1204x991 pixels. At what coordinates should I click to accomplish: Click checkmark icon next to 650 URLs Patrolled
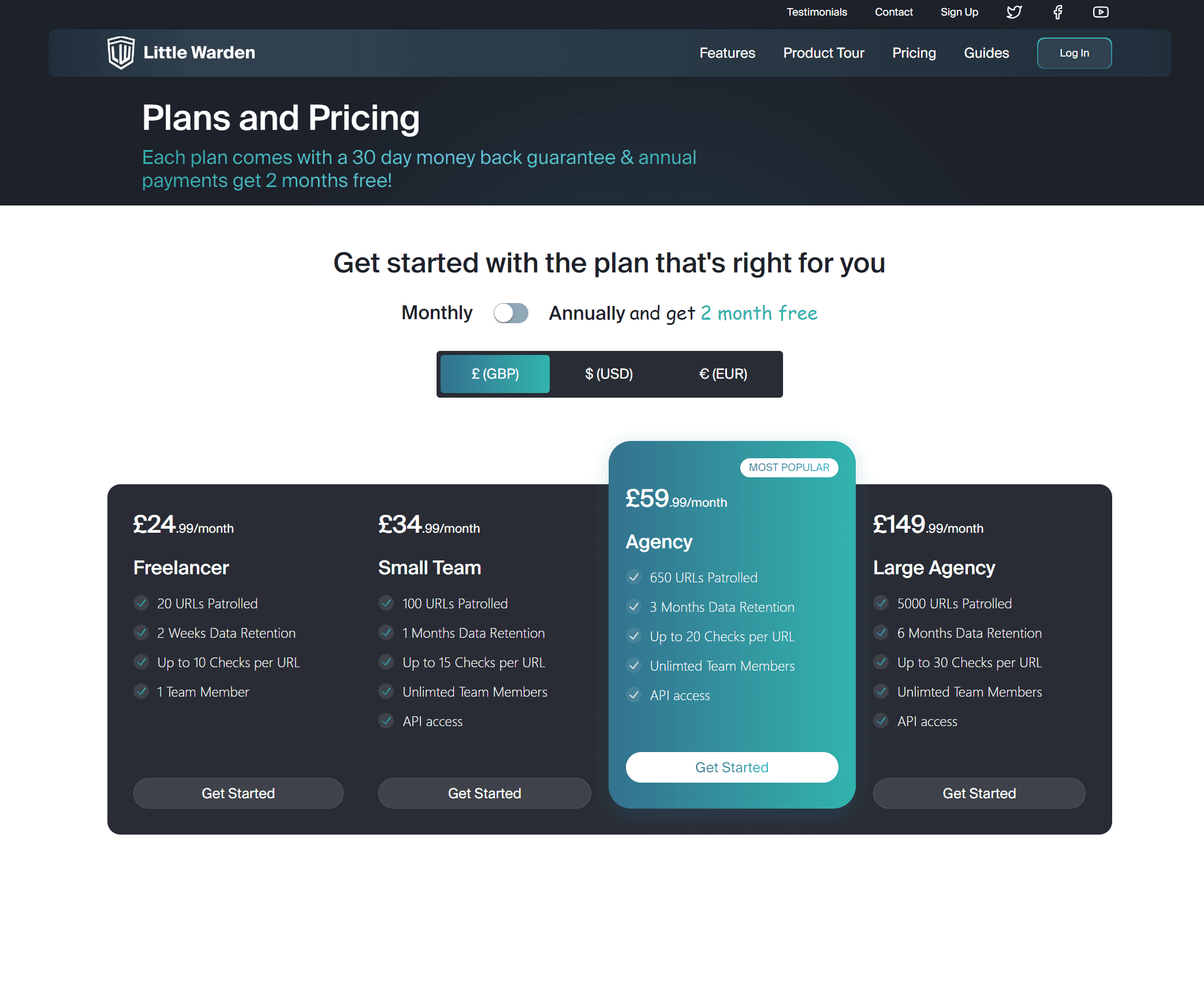[634, 577]
